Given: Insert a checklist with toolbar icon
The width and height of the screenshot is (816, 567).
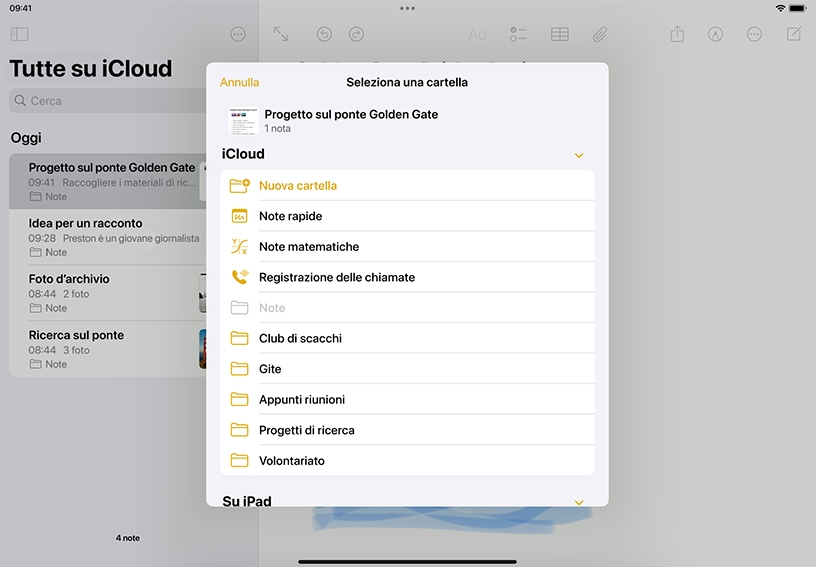Looking at the screenshot, I should [518, 34].
